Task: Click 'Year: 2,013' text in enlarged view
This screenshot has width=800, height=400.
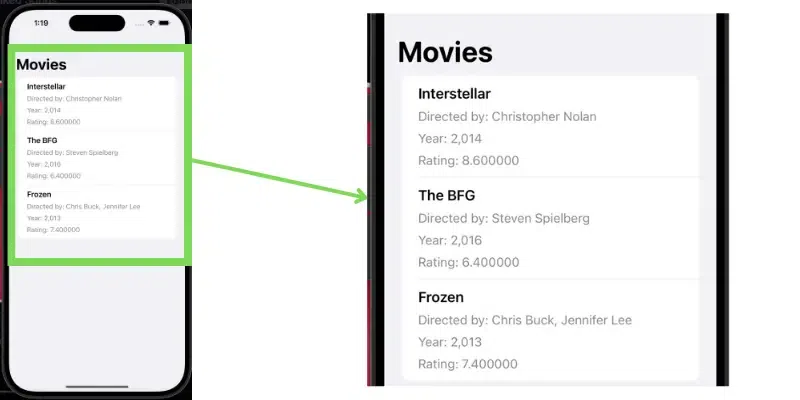Action: click(x=450, y=342)
